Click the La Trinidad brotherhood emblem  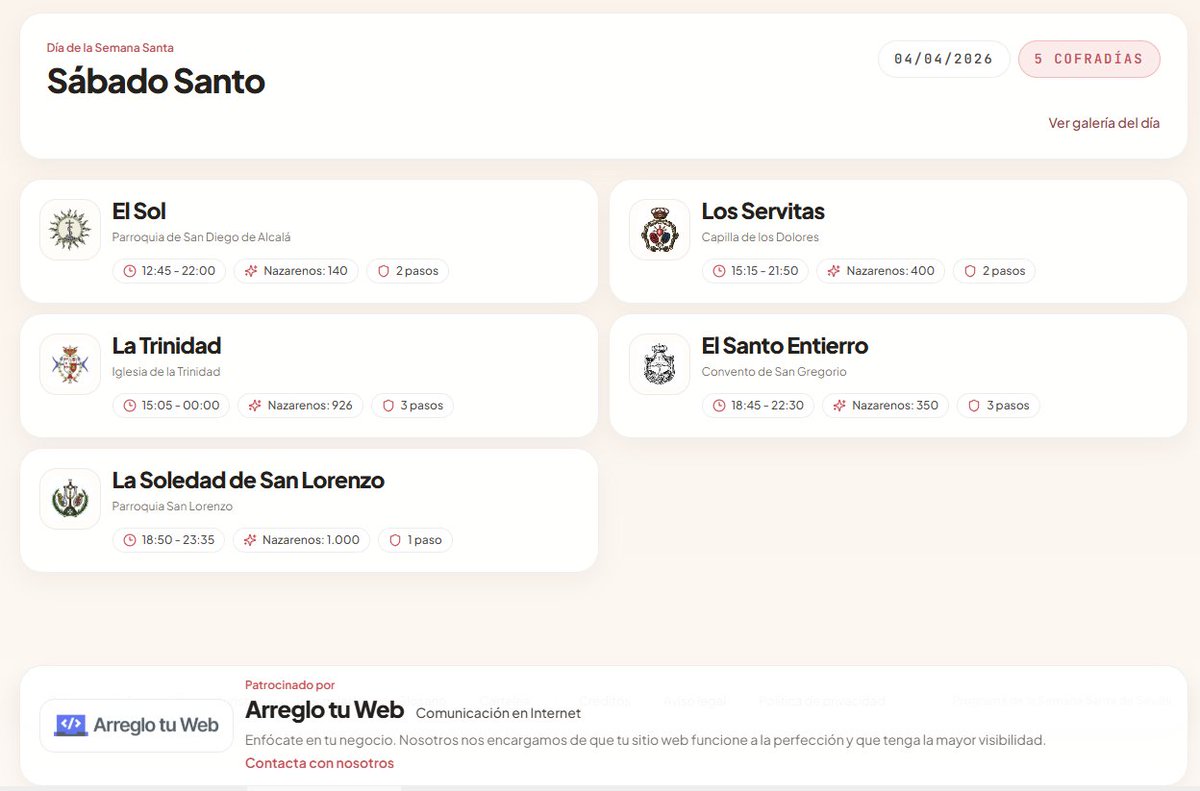[70, 364]
